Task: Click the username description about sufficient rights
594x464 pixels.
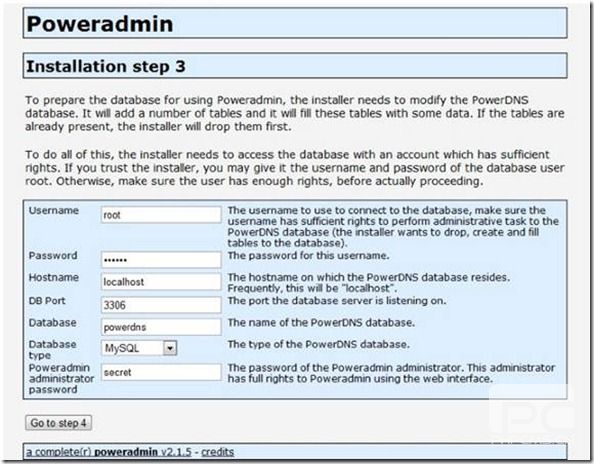Action: point(393,227)
